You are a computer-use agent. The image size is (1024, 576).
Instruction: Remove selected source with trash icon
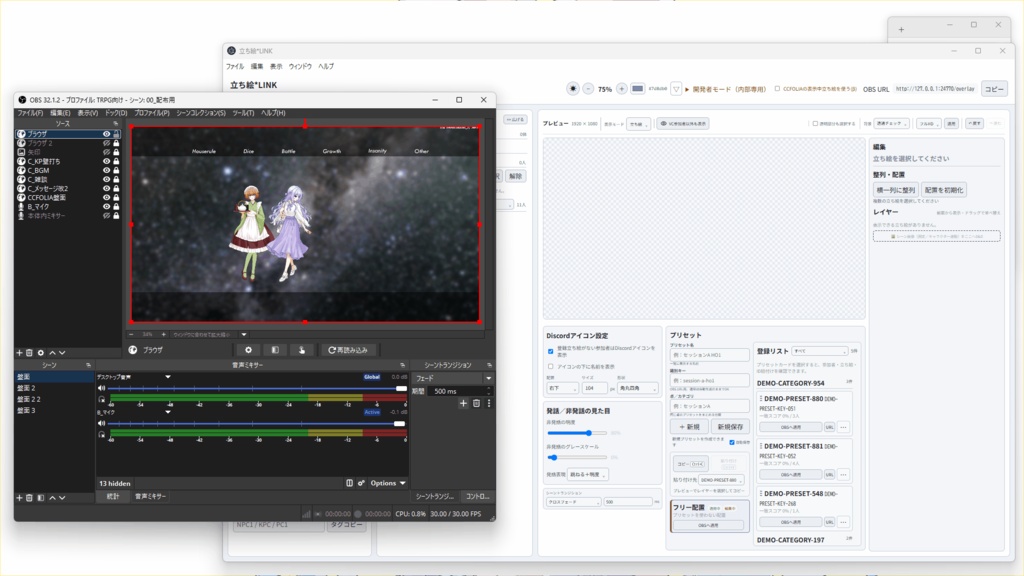(x=29, y=353)
